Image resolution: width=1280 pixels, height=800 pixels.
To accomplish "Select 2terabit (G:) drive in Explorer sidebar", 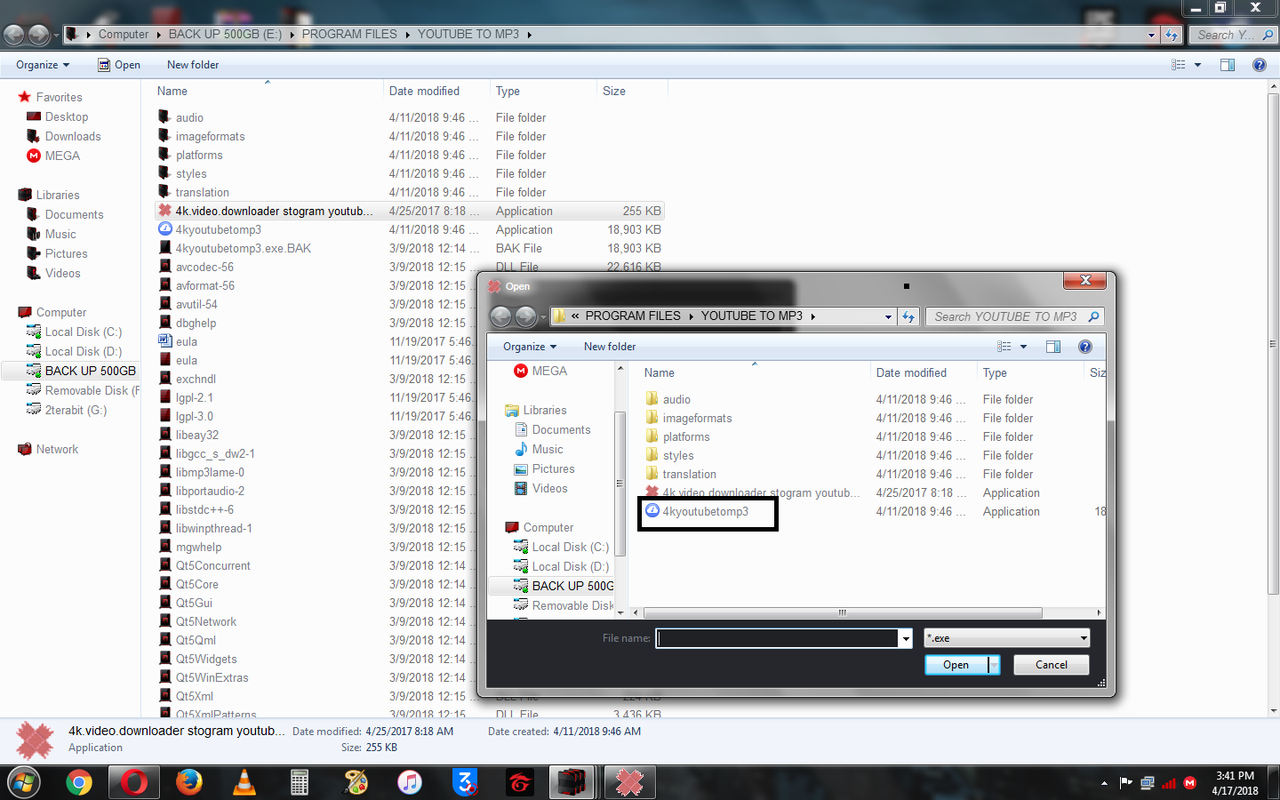I will (x=67, y=410).
